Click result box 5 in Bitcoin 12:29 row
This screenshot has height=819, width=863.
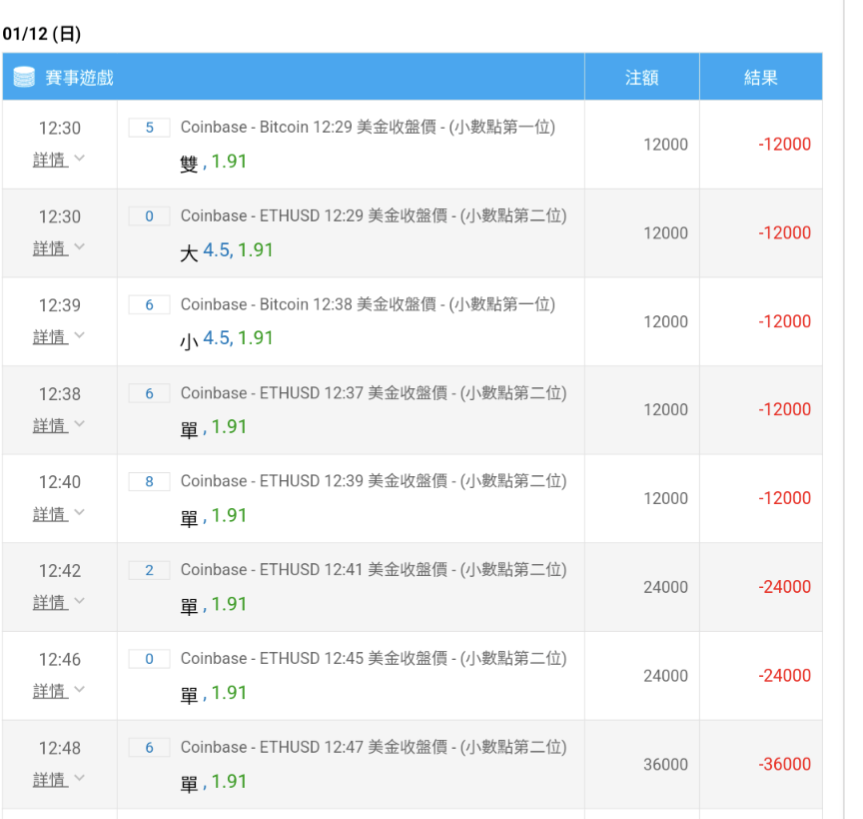coord(149,128)
